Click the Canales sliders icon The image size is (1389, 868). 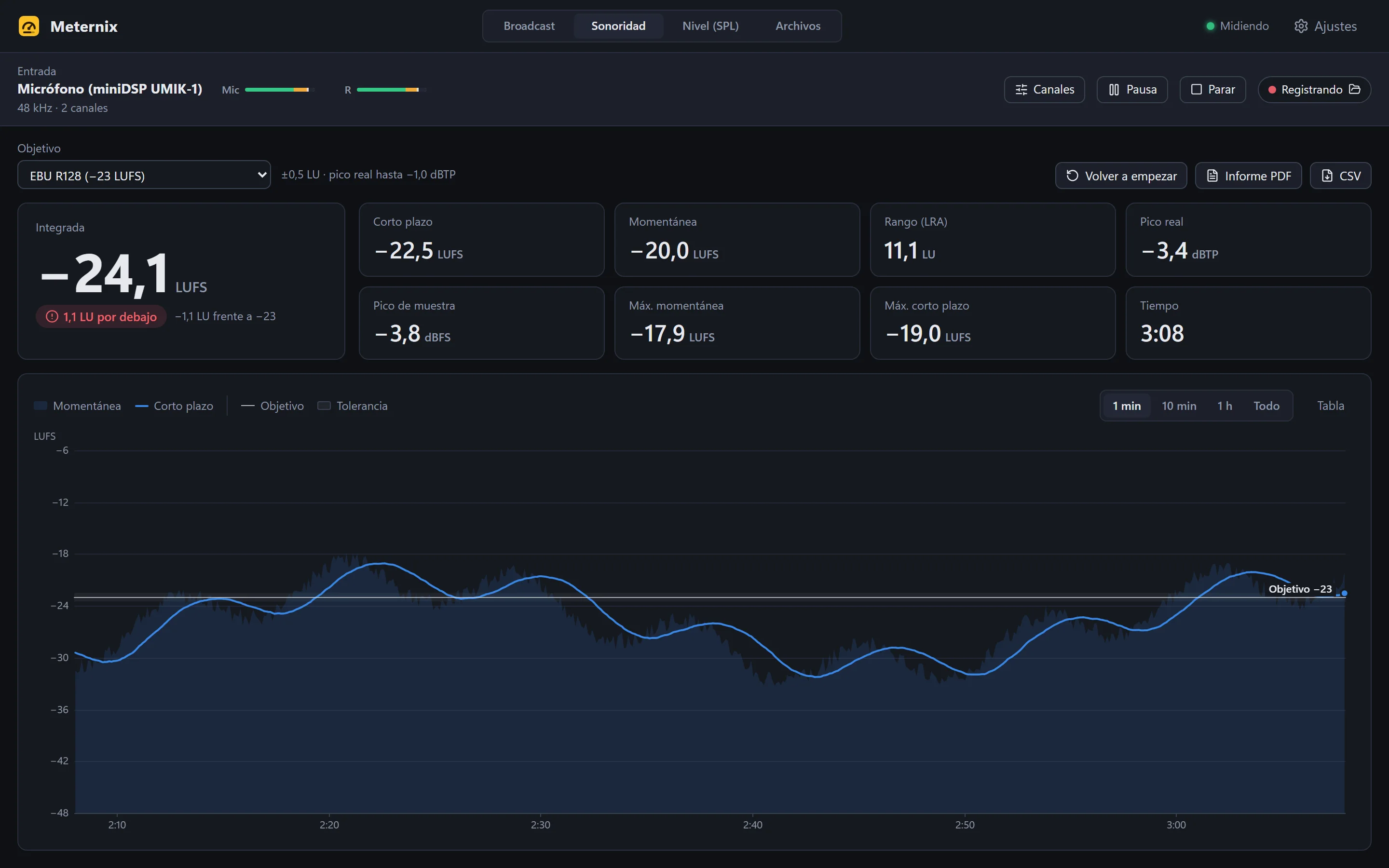point(1021,90)
